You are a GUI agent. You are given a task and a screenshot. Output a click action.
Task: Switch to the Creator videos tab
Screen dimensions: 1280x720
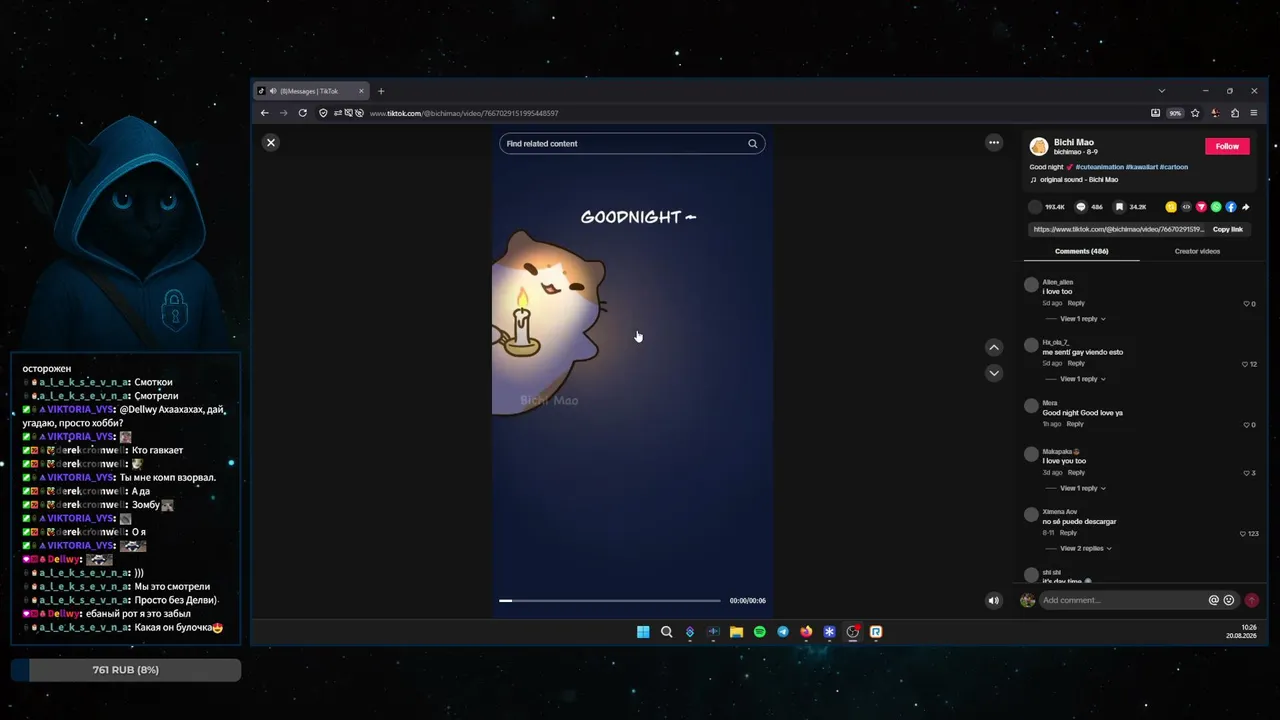coord(1197,251)
